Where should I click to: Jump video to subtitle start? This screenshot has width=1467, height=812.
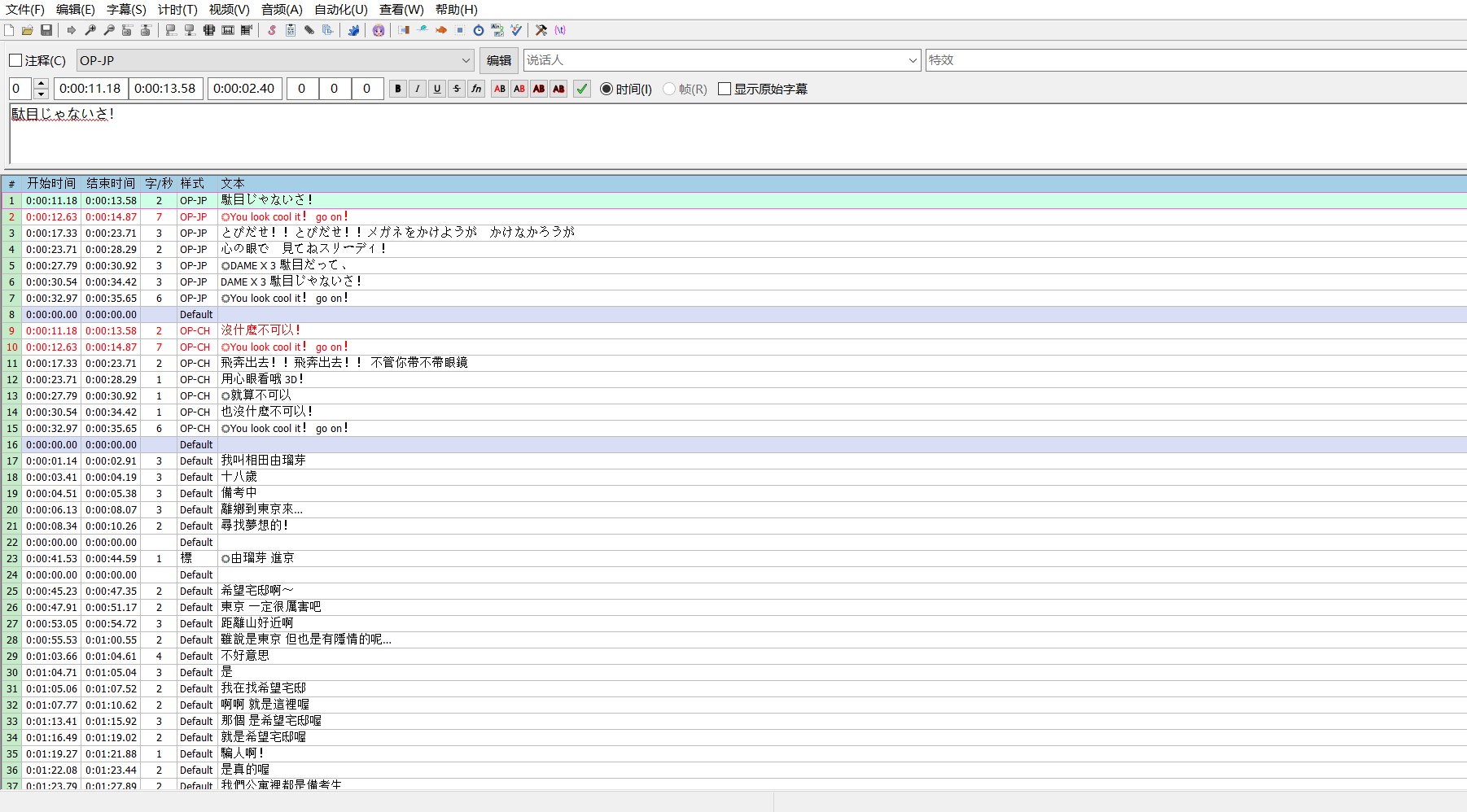tap(127, 30)
